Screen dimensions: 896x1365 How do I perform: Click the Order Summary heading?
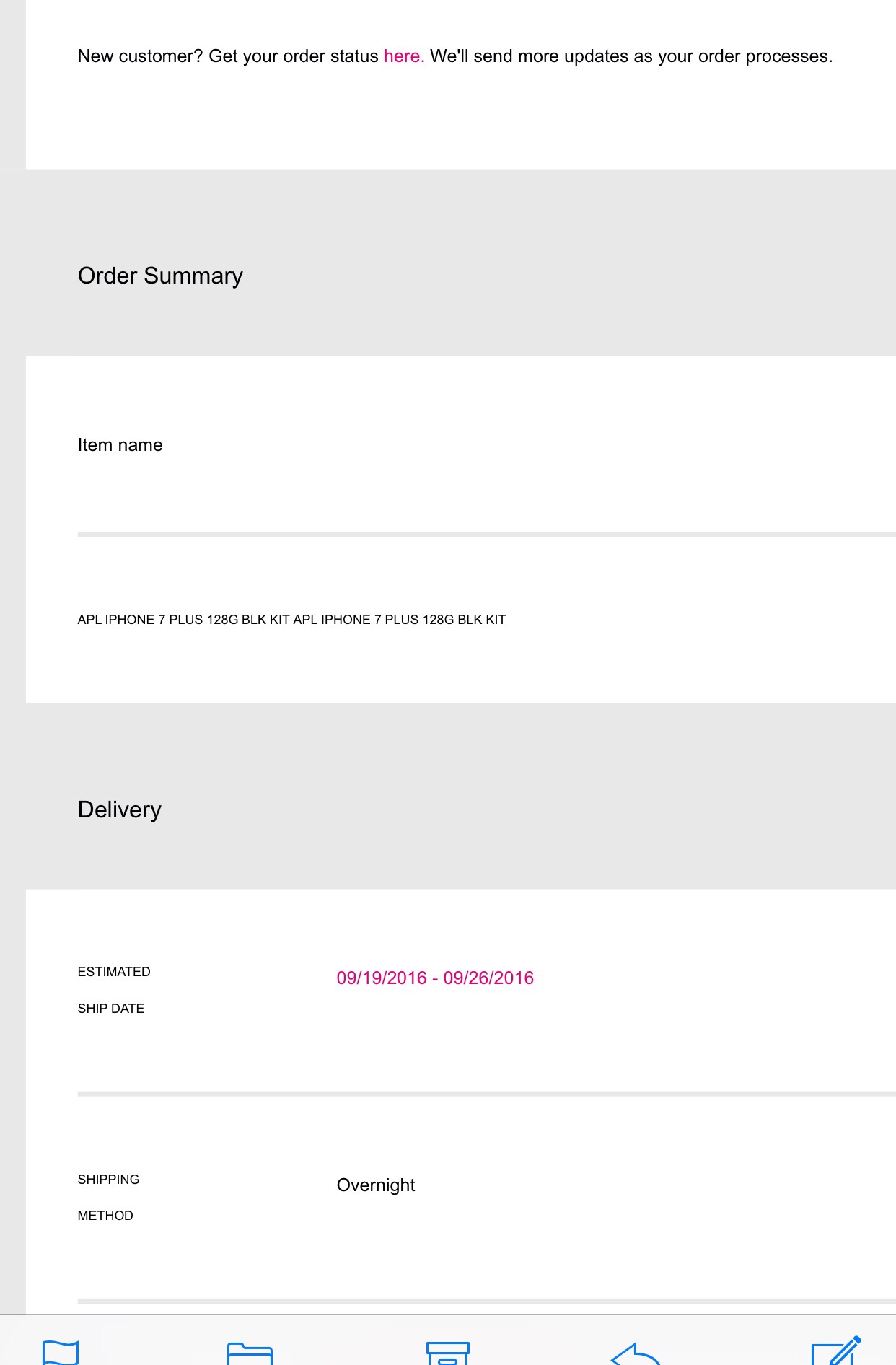click(160, 276)
